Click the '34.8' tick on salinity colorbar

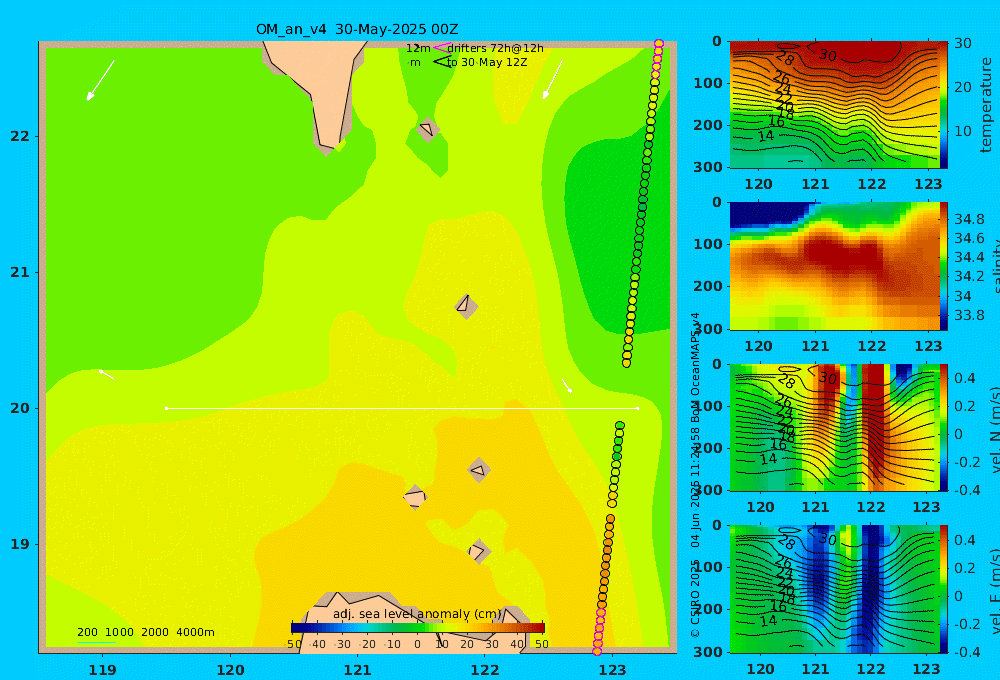coord(969,219)
